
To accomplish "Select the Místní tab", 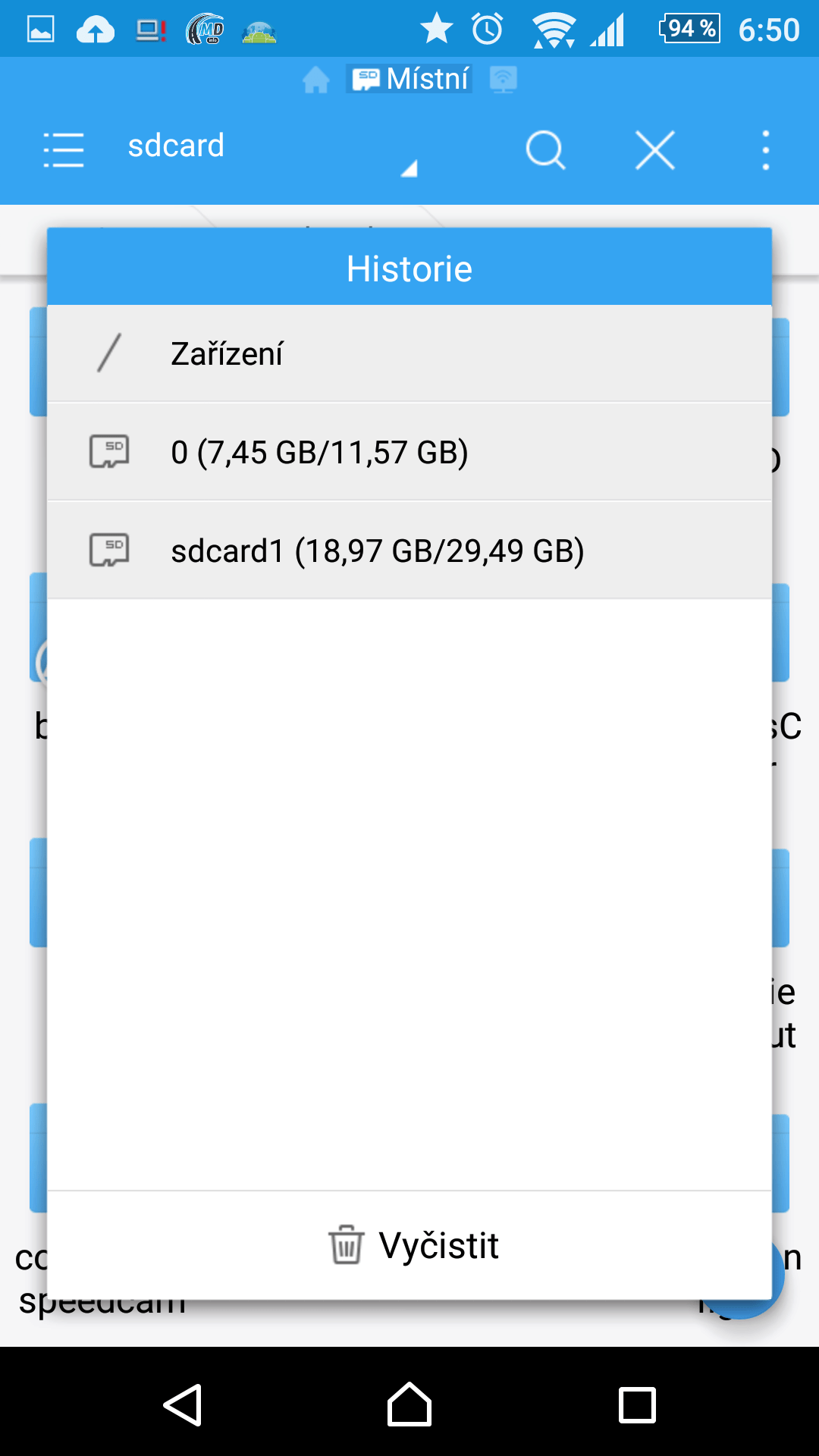I will pyautogui.click(x=409, y=79).
